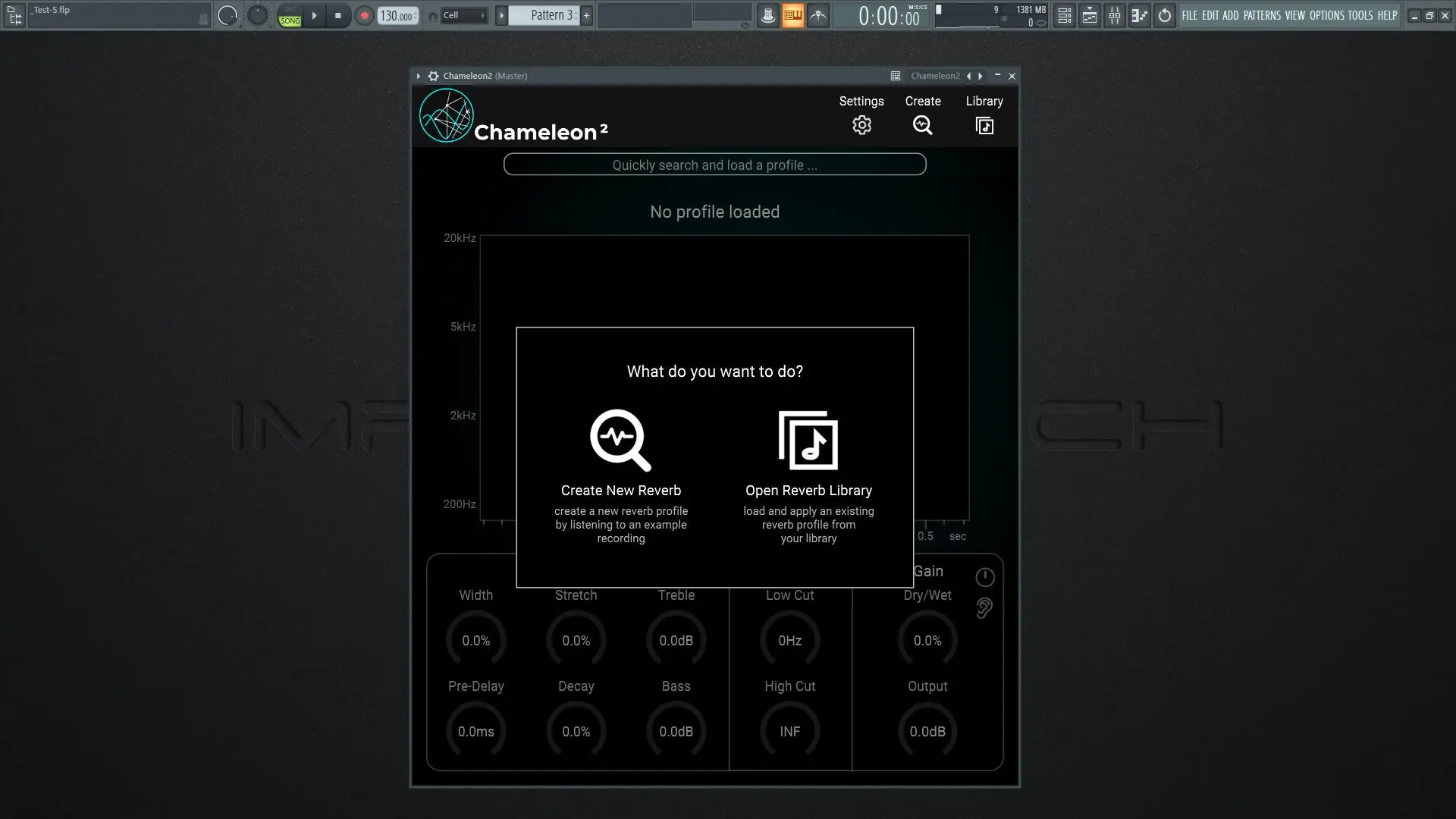Open the Chameleon Settings gear icon

(x=861, y=125)
